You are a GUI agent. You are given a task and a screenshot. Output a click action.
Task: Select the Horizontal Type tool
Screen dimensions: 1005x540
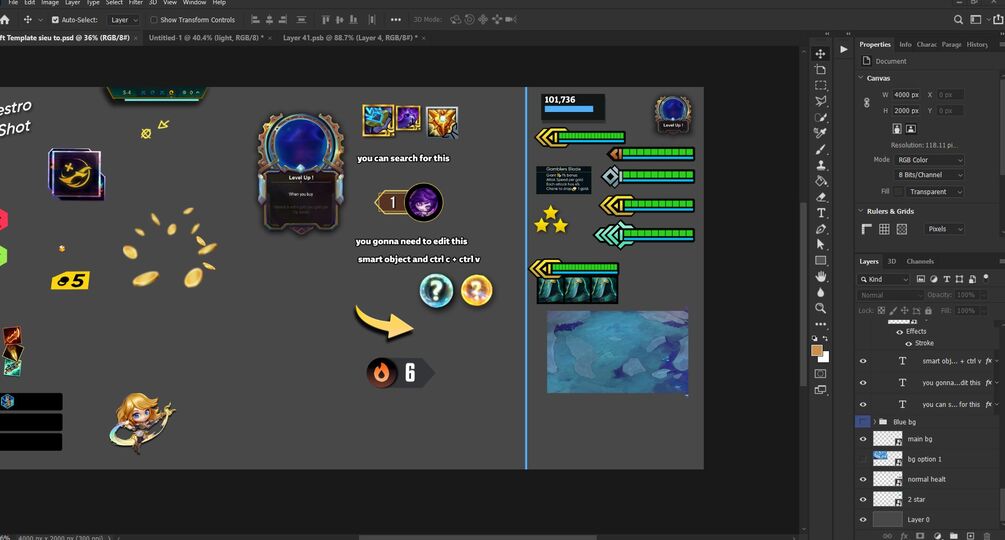(820, 213)
